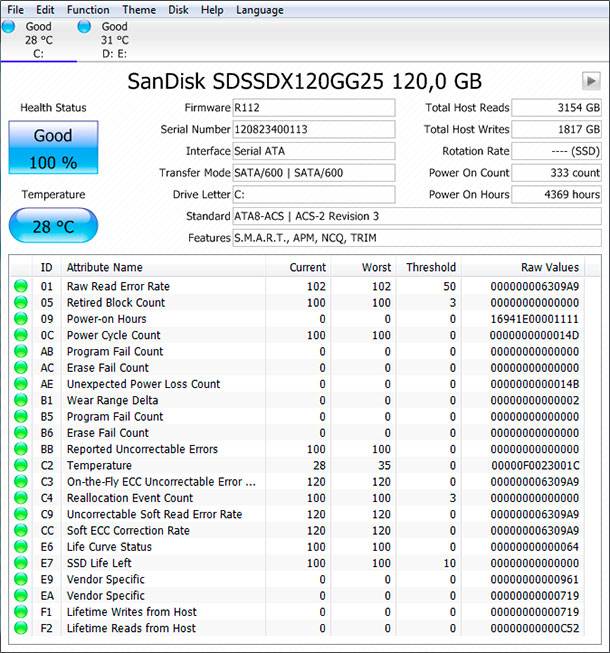Open the Theme menu
The width and height of the screenshot is (610, 653).
pyautogui.click(x=139, y=10)
